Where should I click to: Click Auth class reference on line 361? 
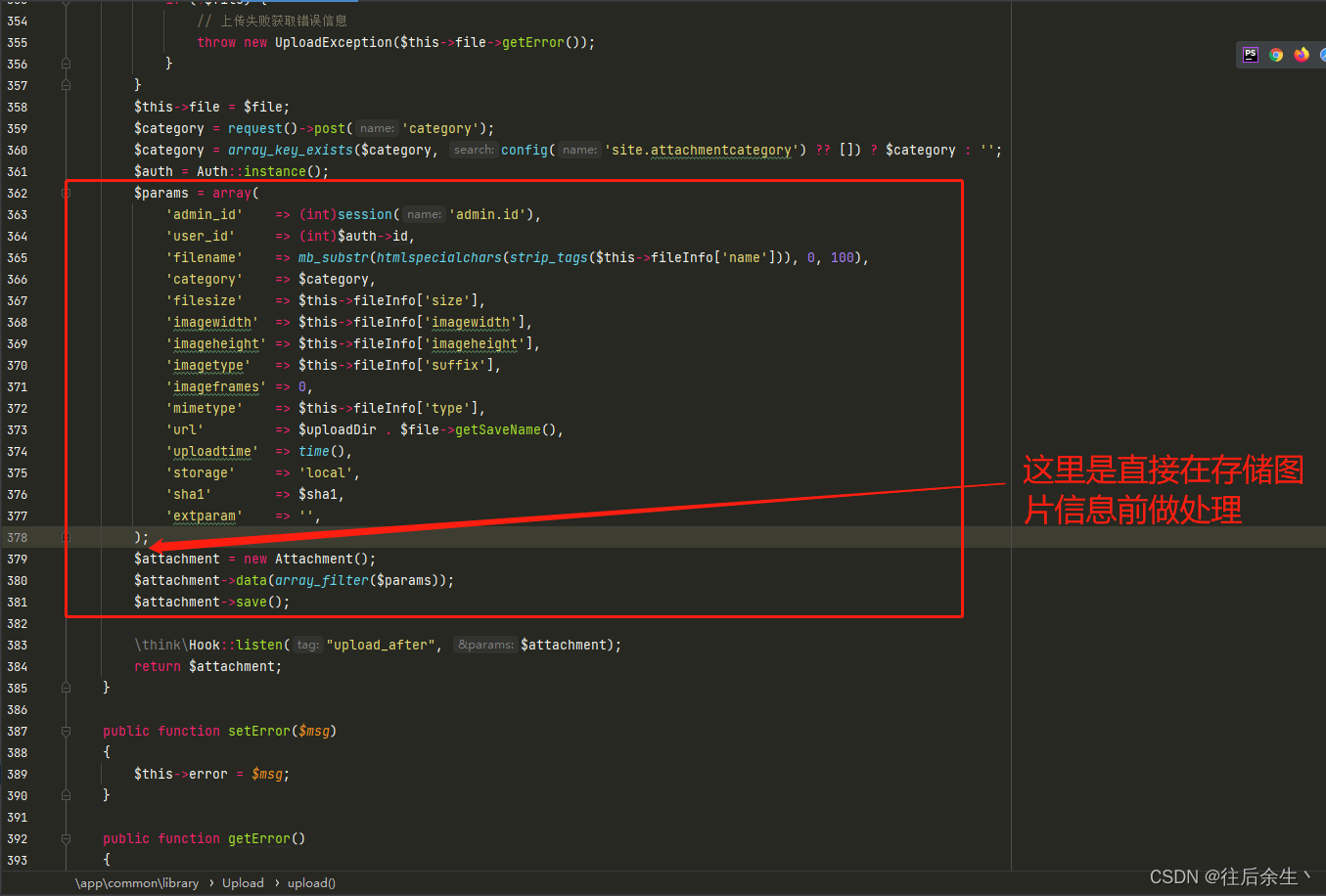(x=212, y=171)
